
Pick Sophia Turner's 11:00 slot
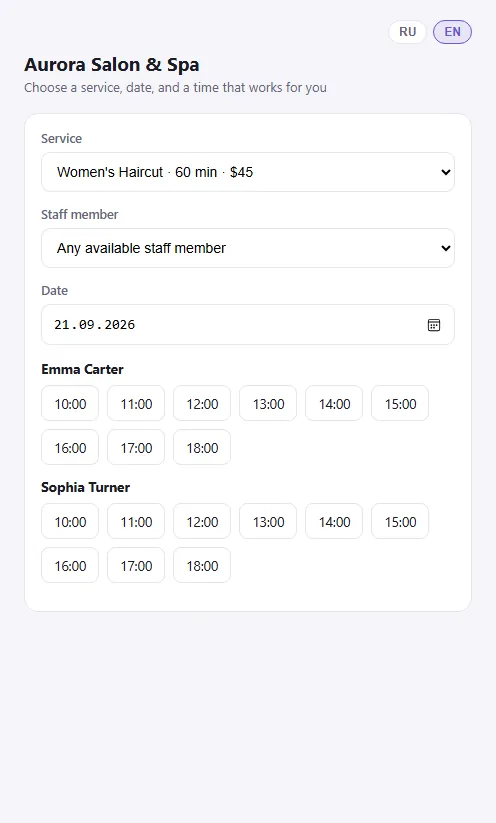tap(136, 522)
